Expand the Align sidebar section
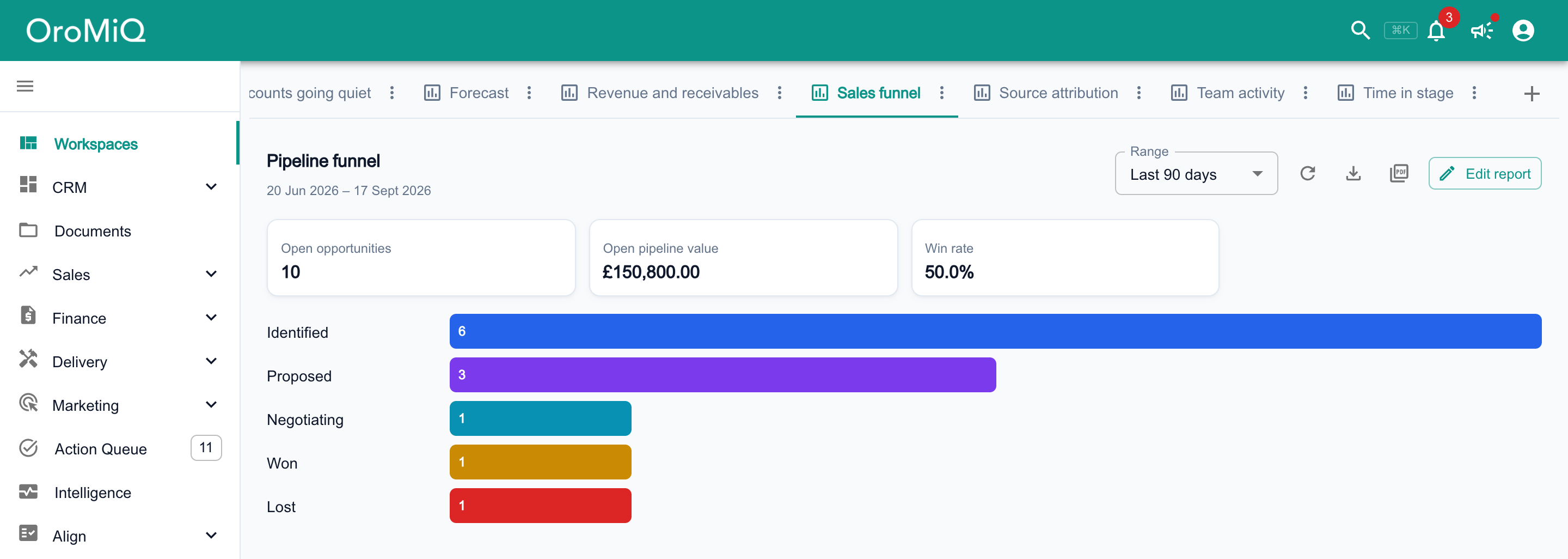Image resolution: width=1568 pixels, height=559 pixels. 119,536
